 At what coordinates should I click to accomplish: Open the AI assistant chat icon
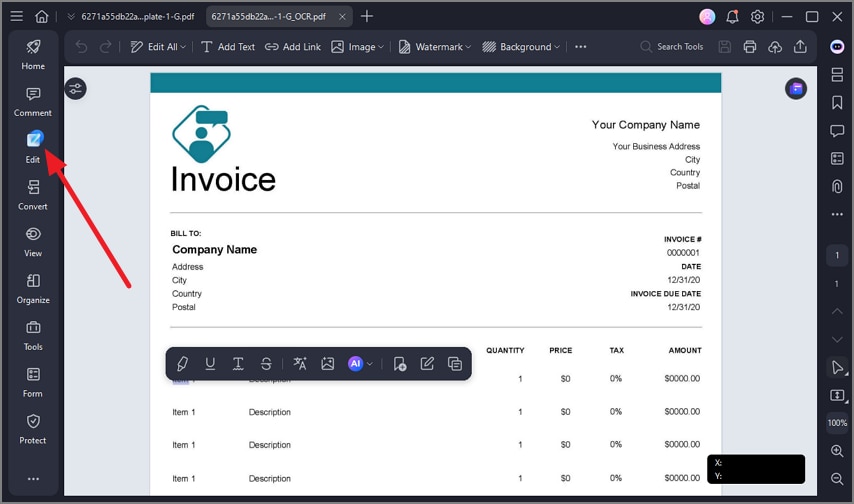[837, 47]
